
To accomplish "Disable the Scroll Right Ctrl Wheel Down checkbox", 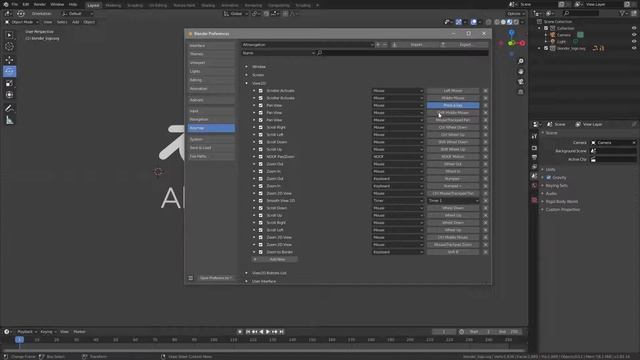I will click(x=261, y=127).
